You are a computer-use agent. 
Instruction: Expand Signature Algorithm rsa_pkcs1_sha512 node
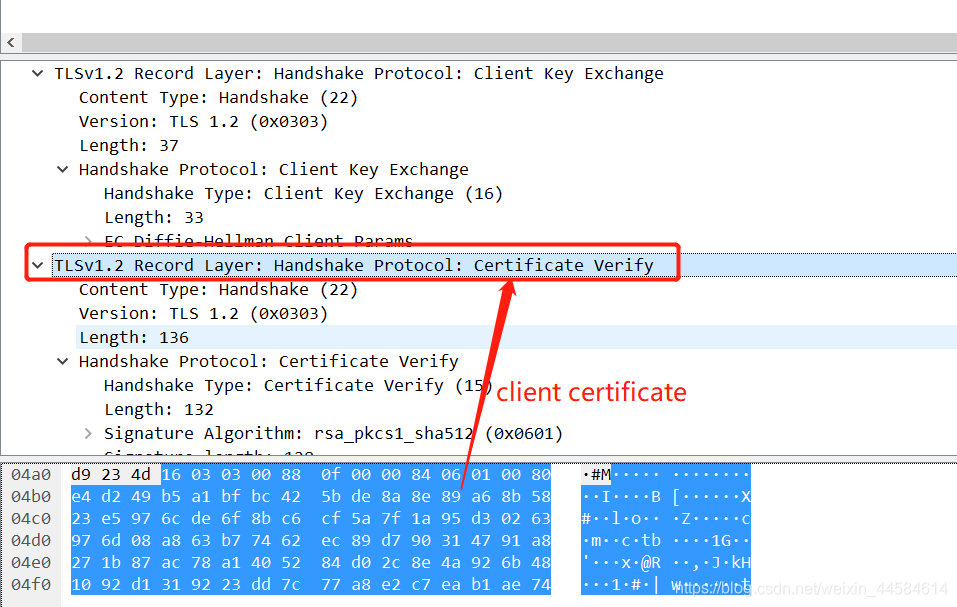88,434
